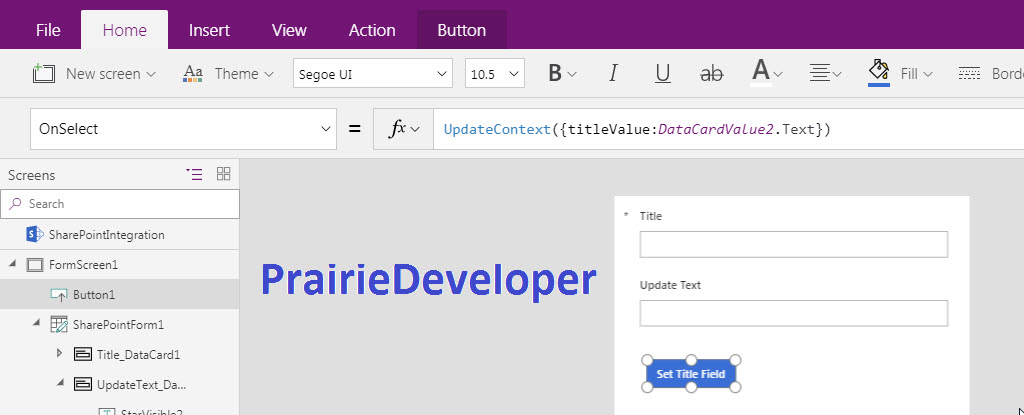Click the Border style icon
The height and width of the screenshot is (415, 1024).
[970, 74]
